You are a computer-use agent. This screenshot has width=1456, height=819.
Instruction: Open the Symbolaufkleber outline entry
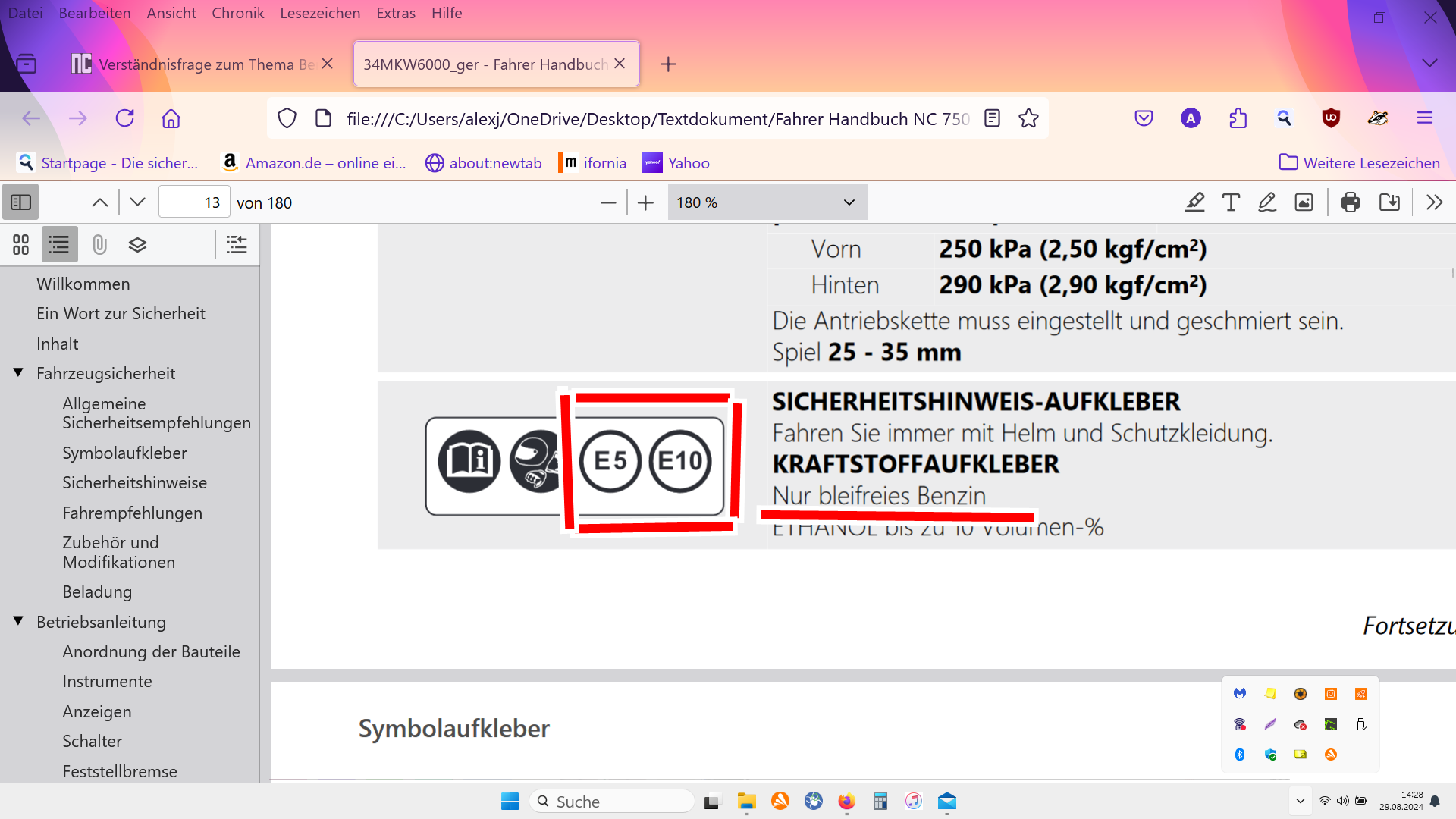(x=124, y=453)
